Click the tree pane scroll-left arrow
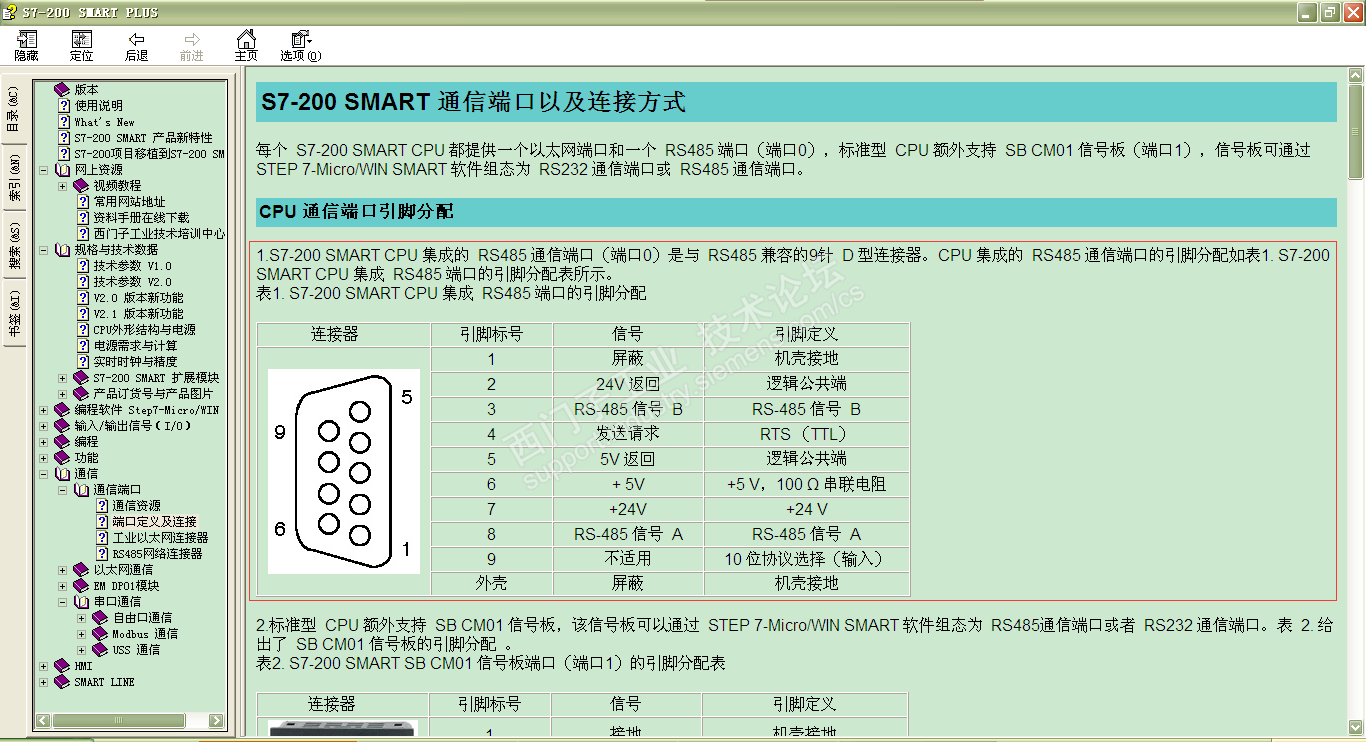The height and width of the screenshot is (742, 1366). 43,720
